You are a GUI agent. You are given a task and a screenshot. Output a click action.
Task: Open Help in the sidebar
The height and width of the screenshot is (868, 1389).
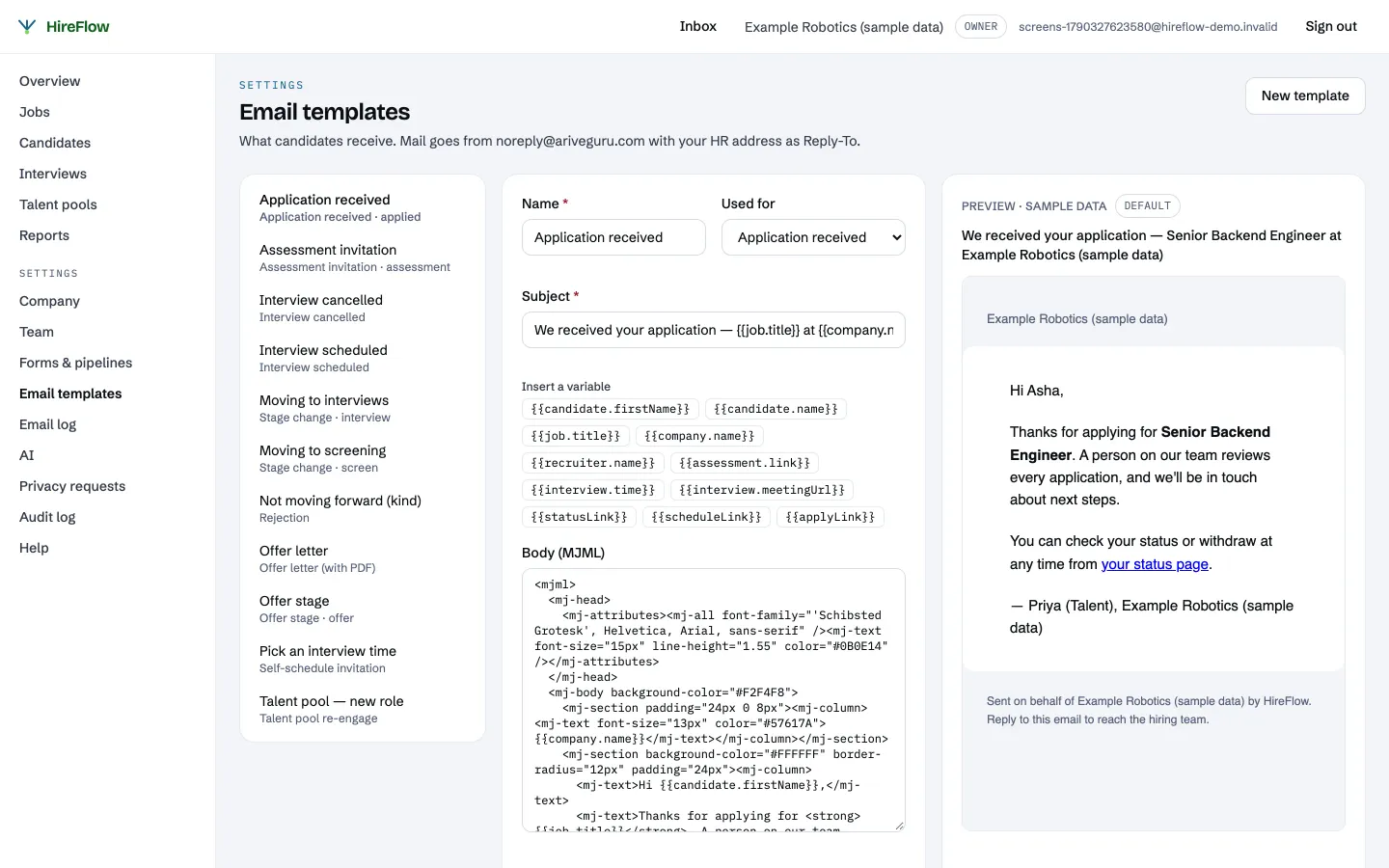pos(34,548)
